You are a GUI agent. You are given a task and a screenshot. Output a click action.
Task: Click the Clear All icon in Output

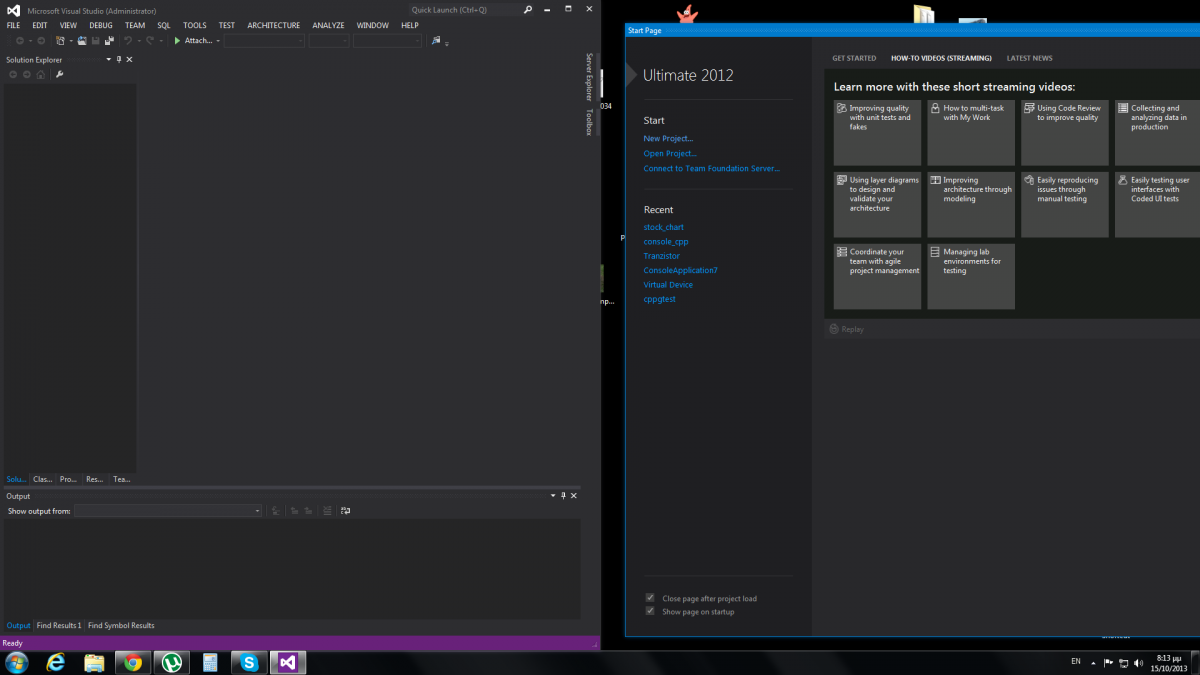pos(327,511)
